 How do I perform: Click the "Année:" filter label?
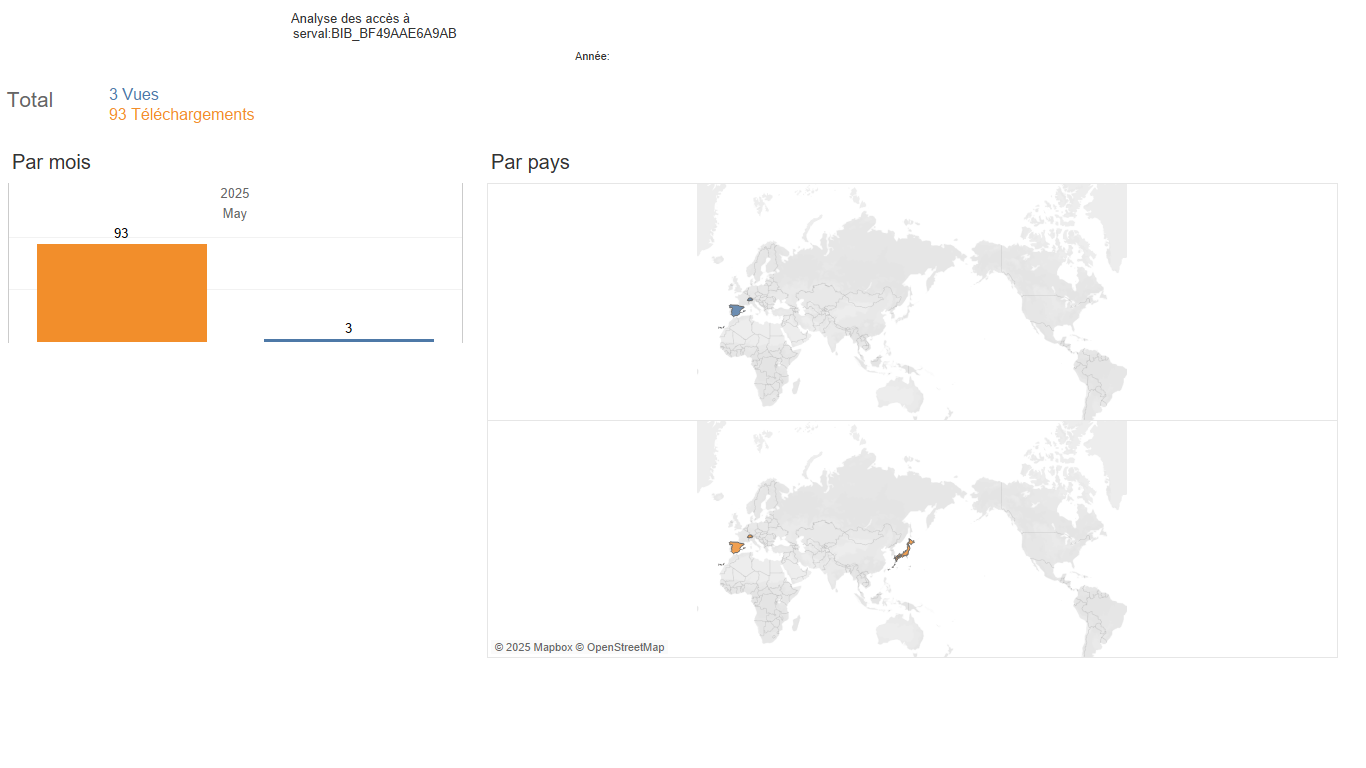point(592,57)
